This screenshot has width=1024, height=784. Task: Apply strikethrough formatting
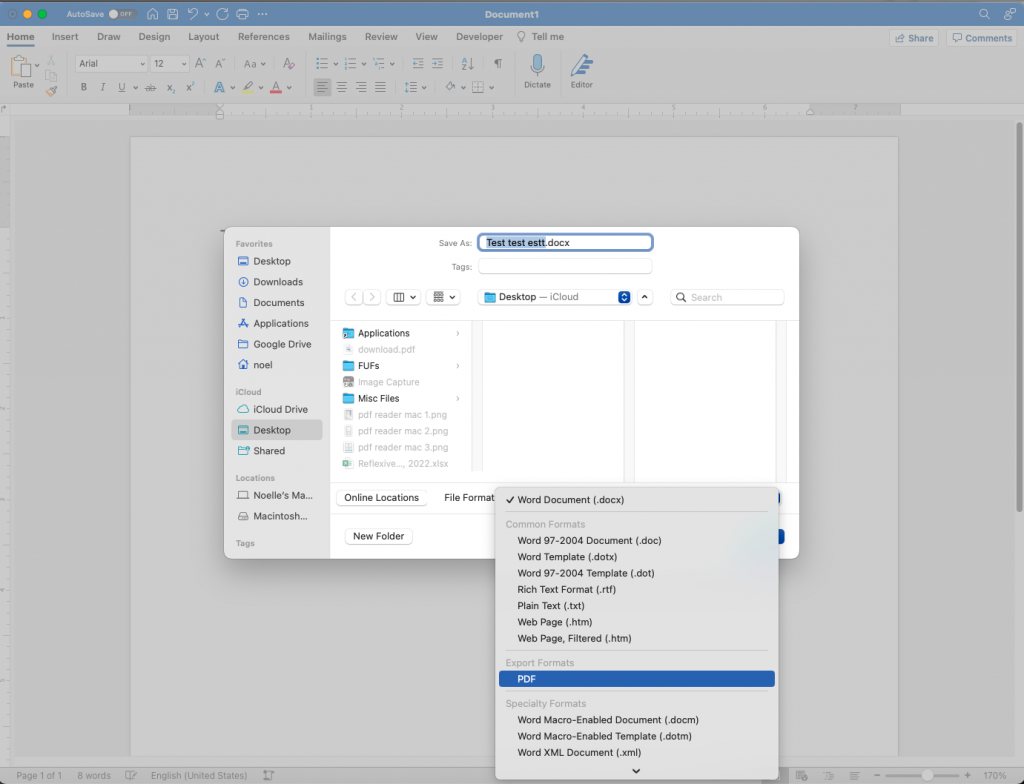tap(150, 87)
